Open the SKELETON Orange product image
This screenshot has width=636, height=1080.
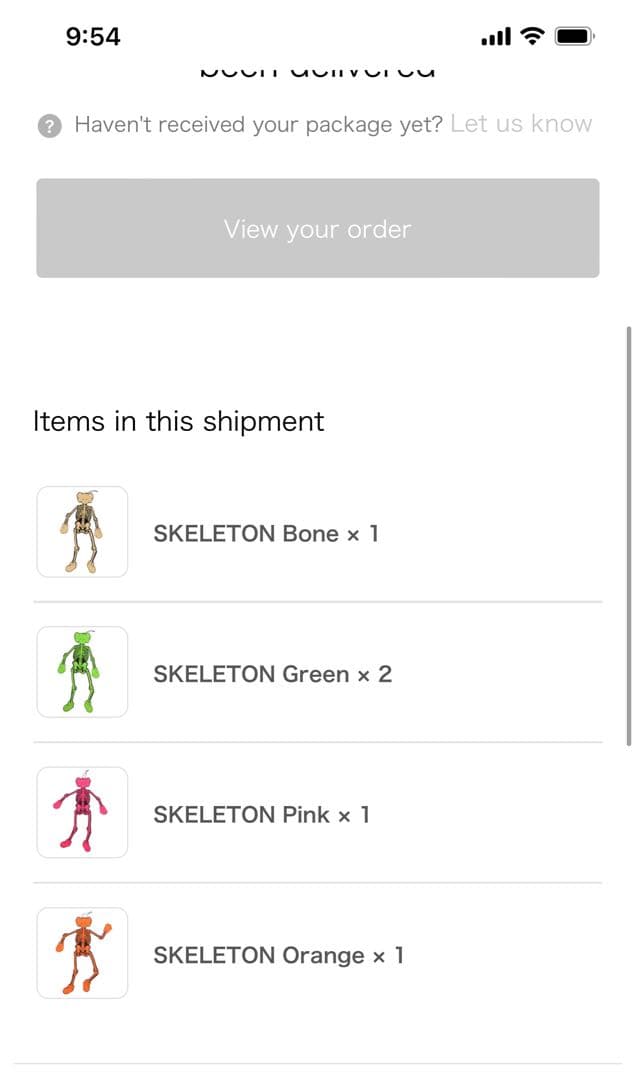click(82, 952)
